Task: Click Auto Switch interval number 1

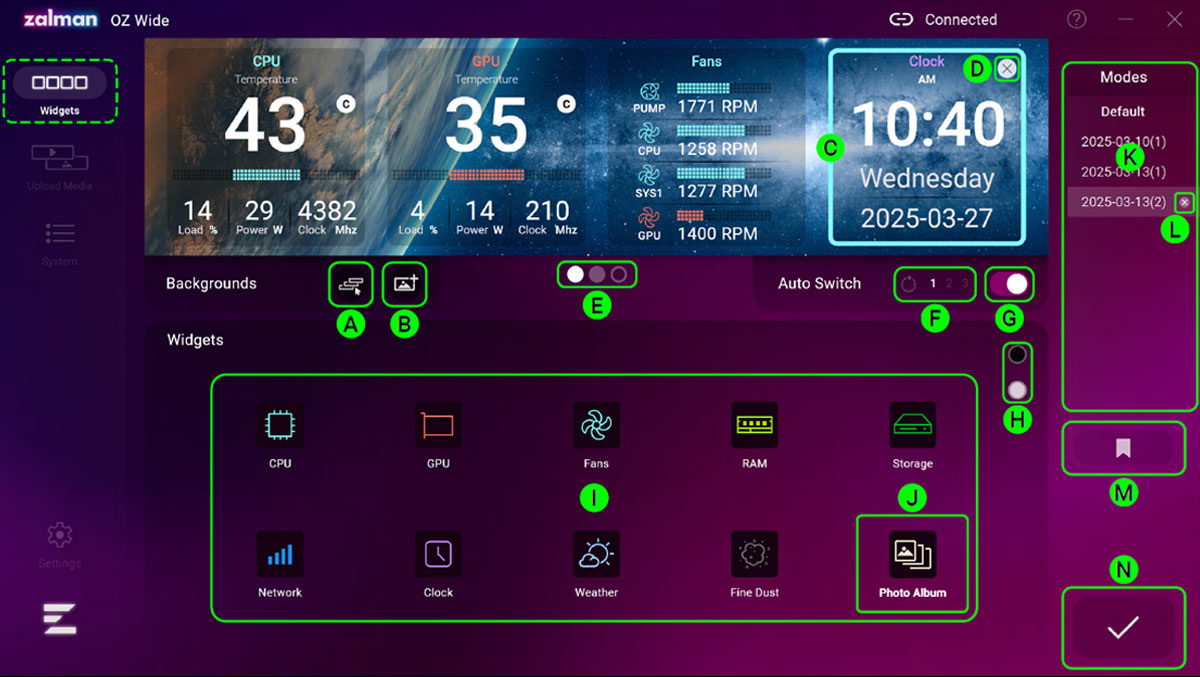Action: (933, 284)
